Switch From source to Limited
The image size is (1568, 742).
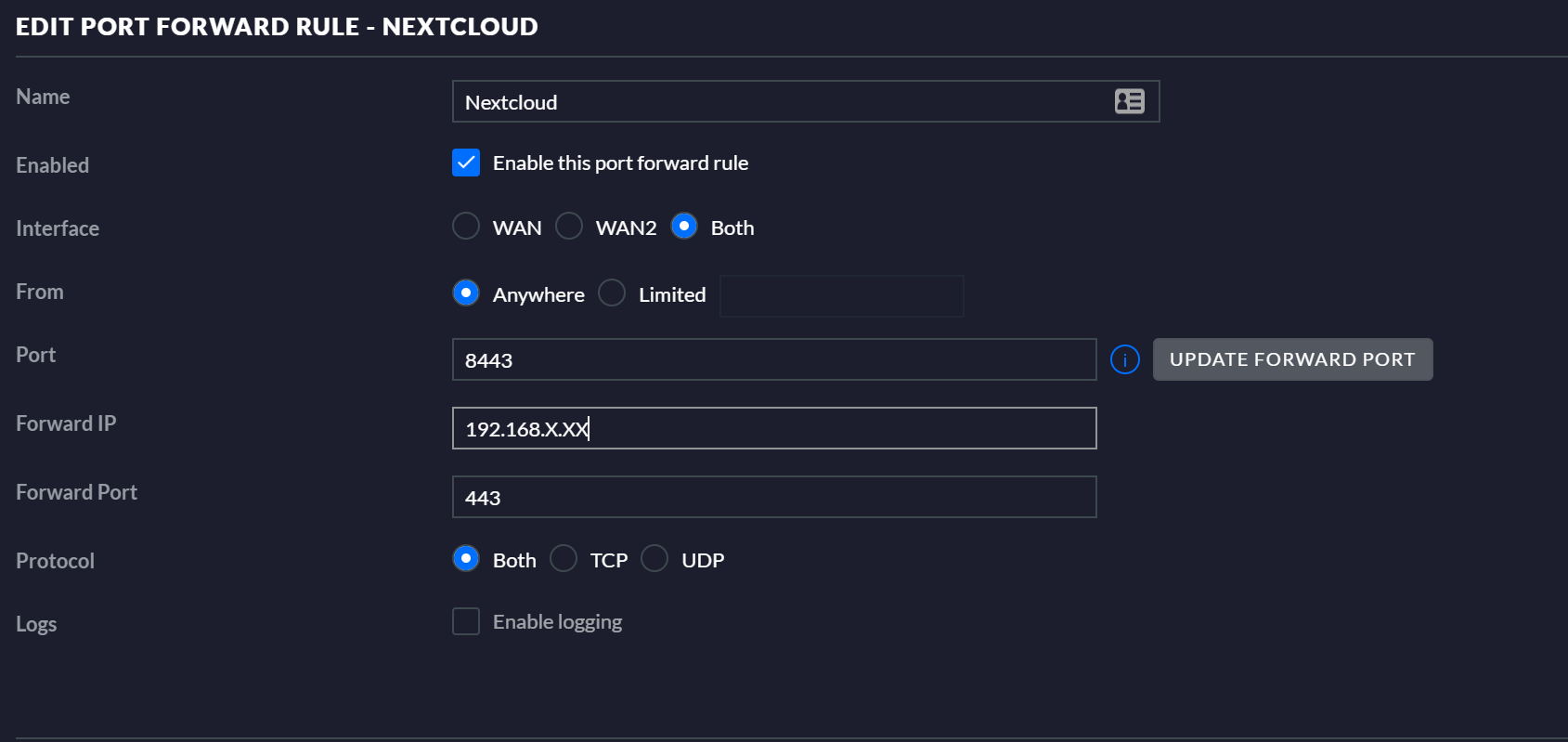612,293
